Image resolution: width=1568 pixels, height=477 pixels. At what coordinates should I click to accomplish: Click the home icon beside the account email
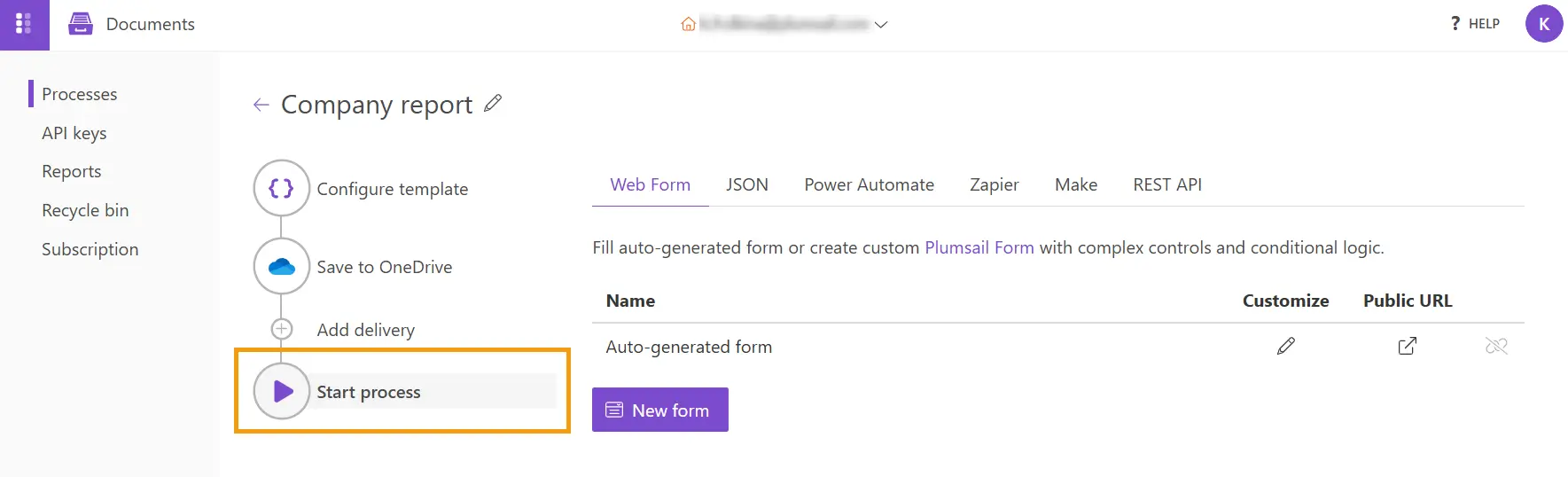click(688, 25)
